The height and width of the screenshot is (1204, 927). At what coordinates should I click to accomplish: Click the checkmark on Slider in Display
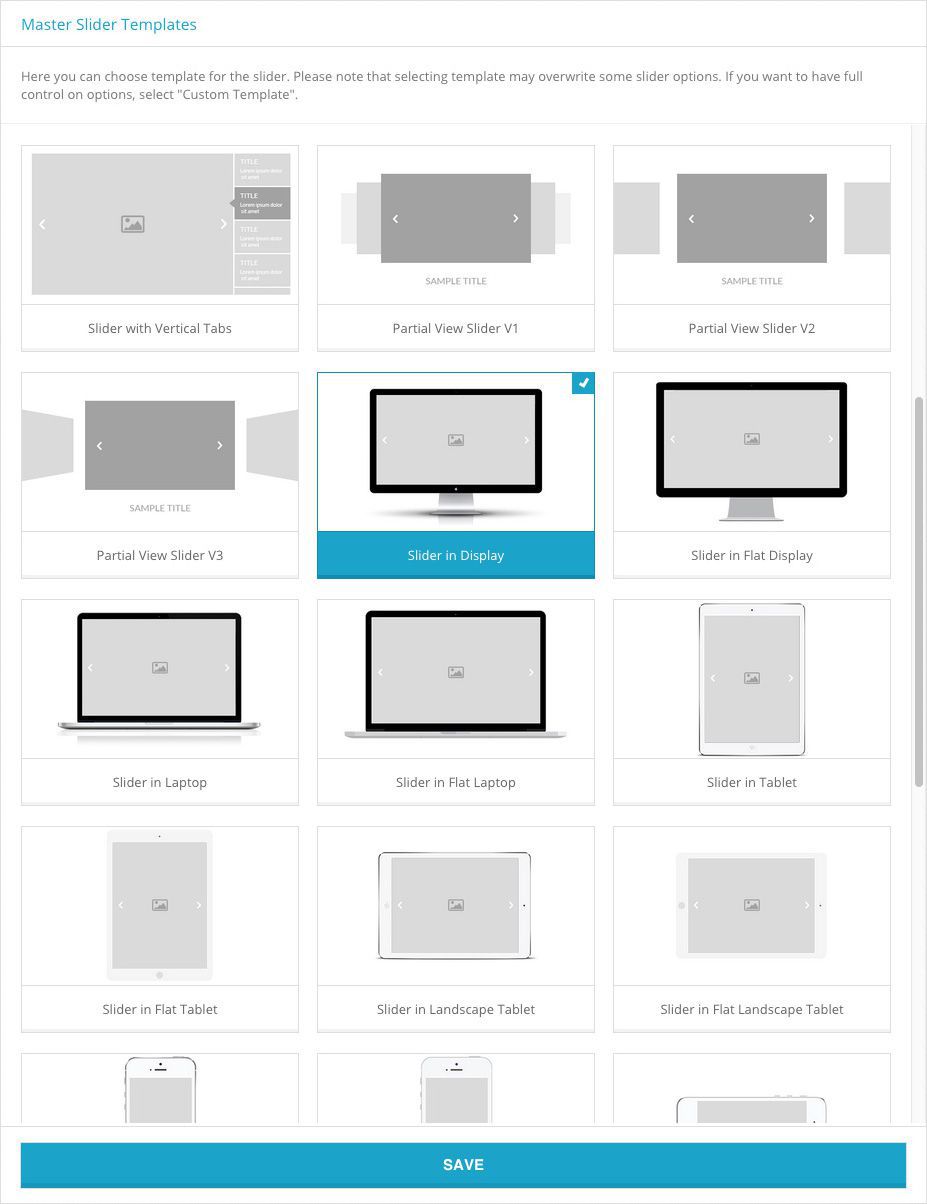coord(583,383)
